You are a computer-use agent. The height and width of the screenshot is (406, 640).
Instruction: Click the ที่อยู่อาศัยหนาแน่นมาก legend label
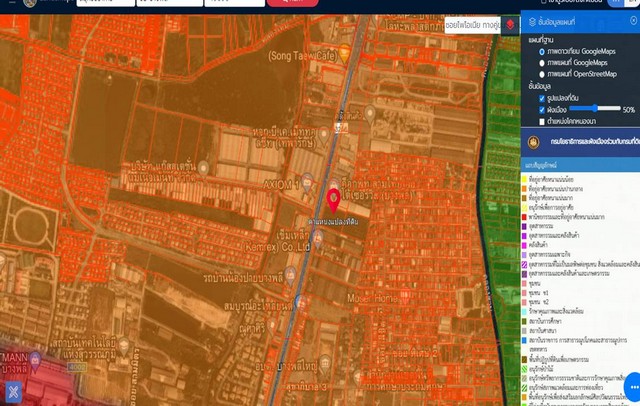[x=551, y=198]
